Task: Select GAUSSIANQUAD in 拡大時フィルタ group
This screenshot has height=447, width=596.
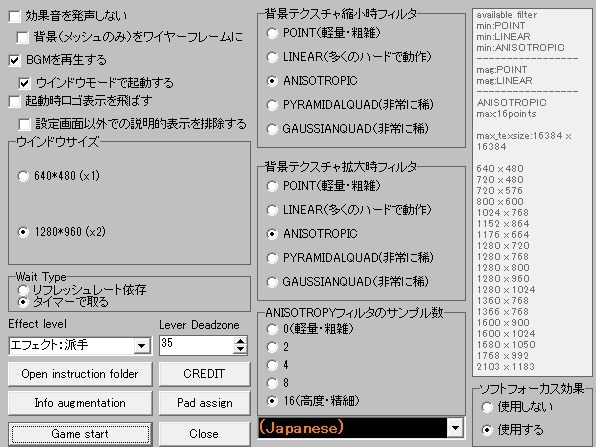Action: 272,282
